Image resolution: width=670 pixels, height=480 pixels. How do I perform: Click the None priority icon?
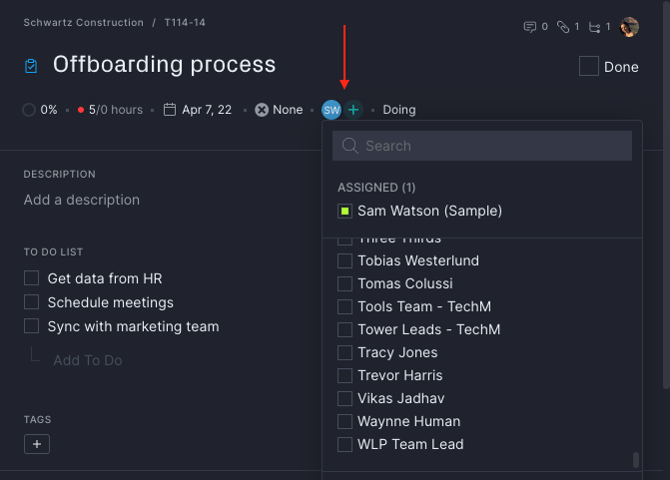pyautogui.click(x=262, y=110)
